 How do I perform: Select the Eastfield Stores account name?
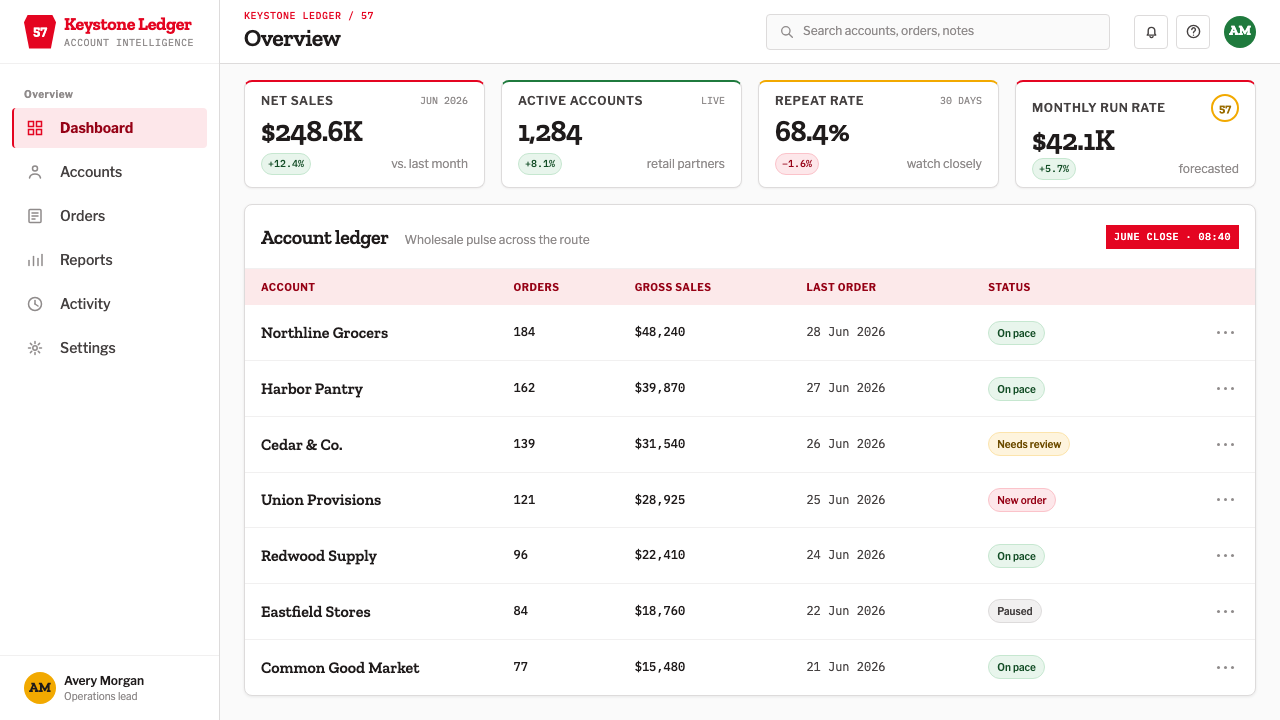tap(316, 612)
